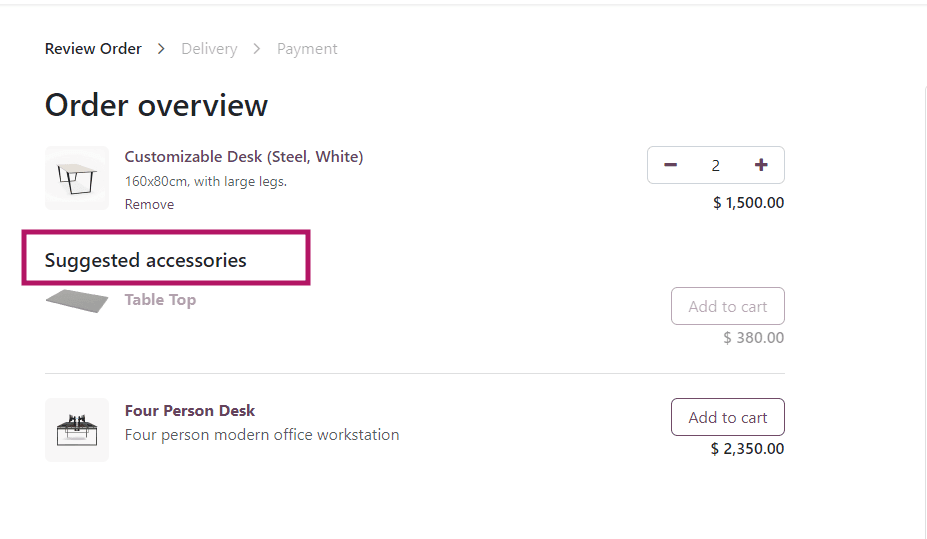
Task: Open the Table Top product link
Action: point(160,300)
